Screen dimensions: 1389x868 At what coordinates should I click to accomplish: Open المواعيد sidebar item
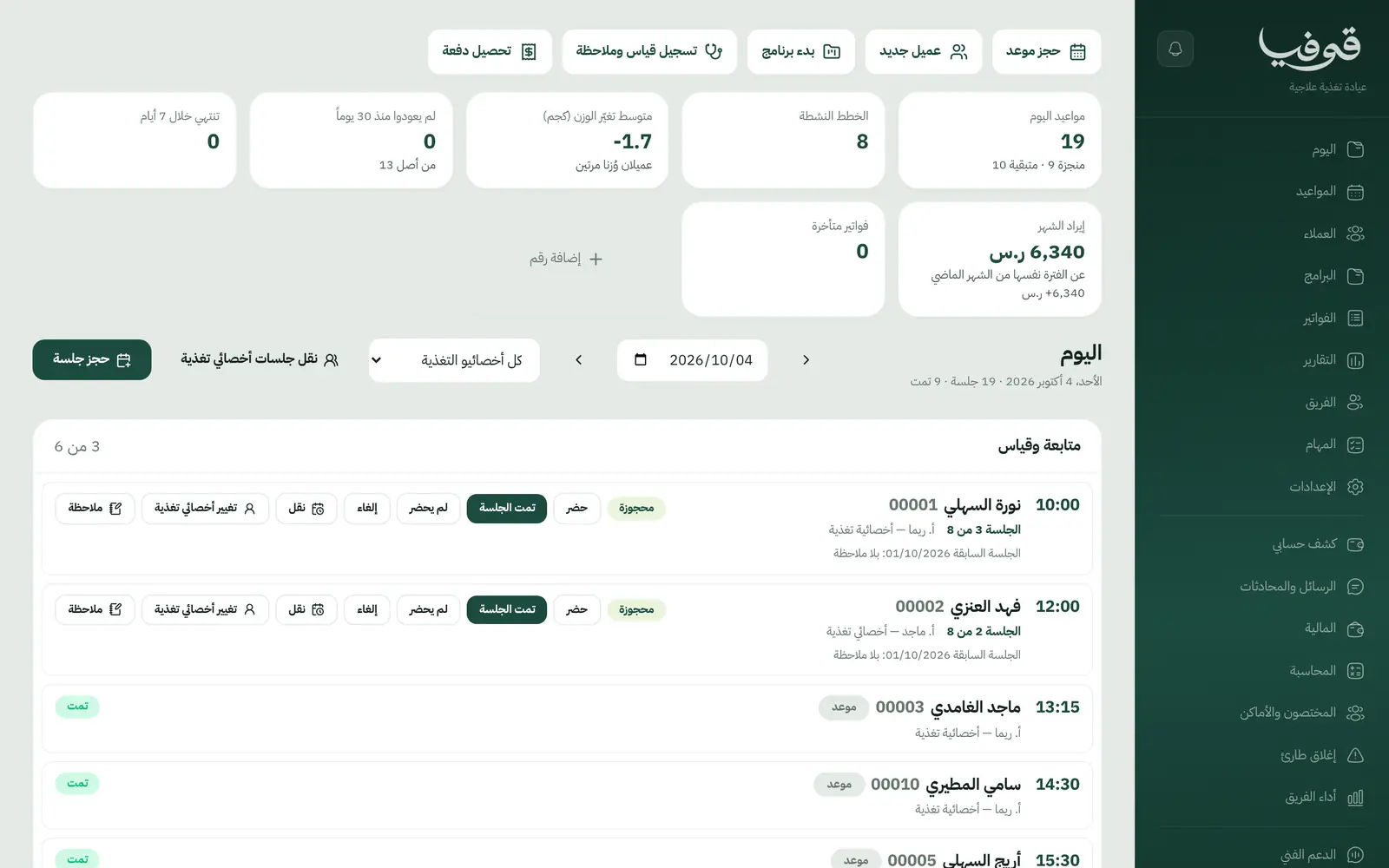[1261, 191]
